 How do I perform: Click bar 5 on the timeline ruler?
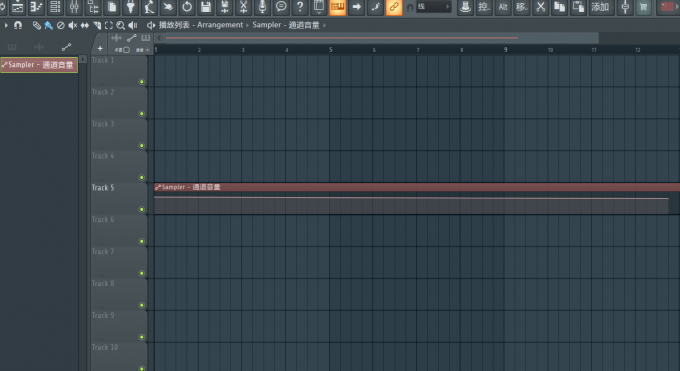click(x=330, y=50)
